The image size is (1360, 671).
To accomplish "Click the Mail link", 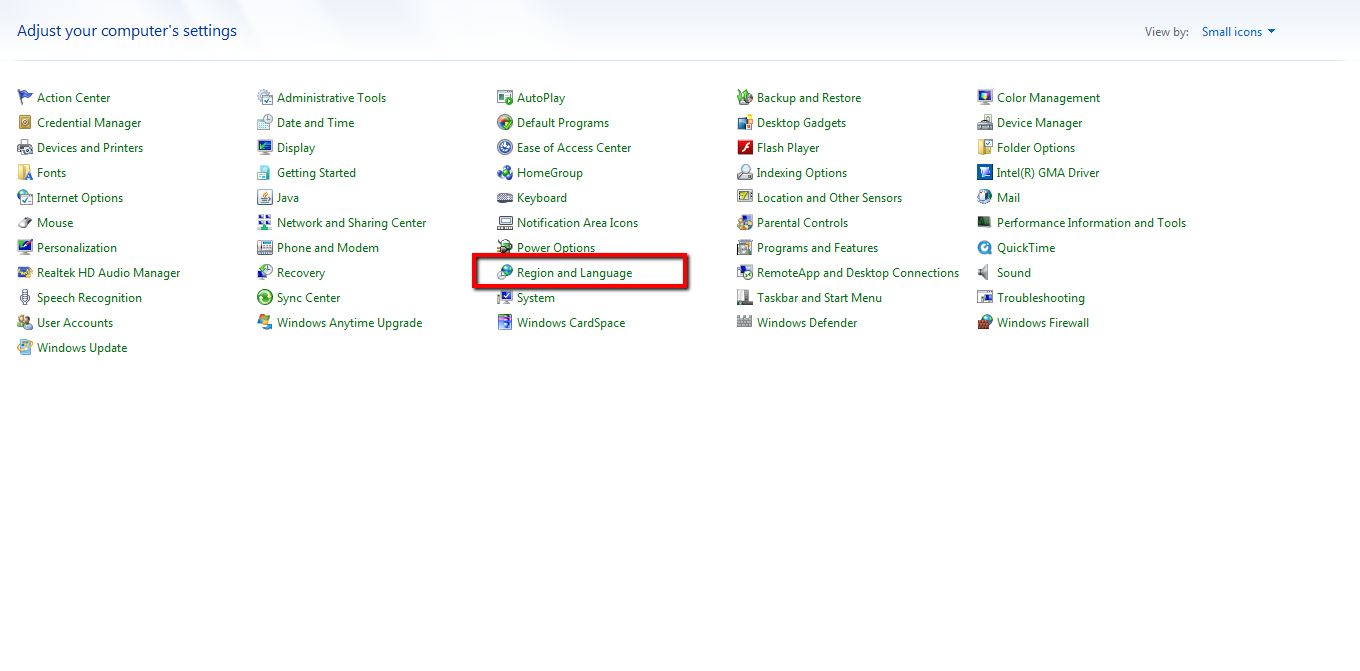I will coord(1008,198).
